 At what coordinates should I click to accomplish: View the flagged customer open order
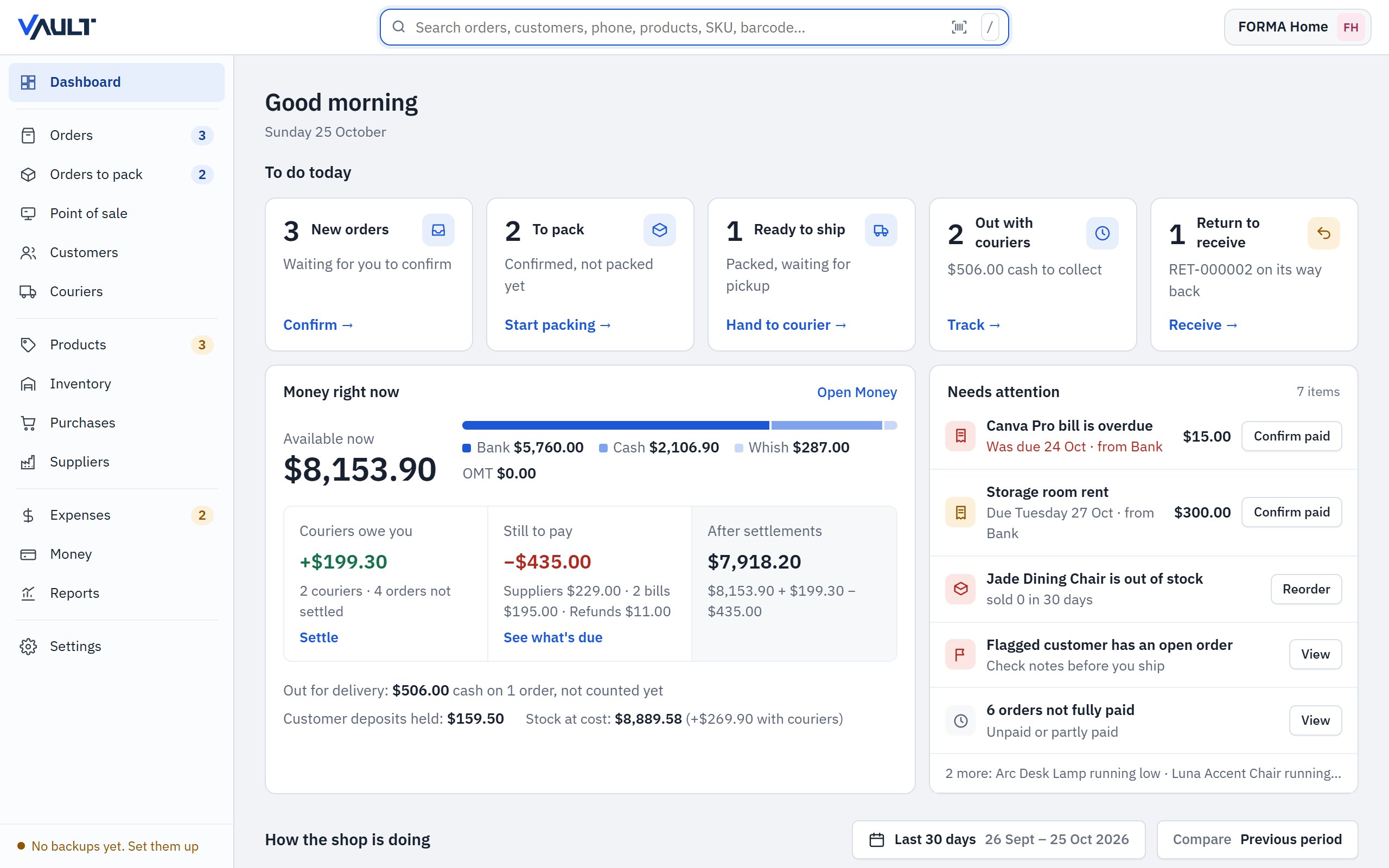coord(1315,654)
